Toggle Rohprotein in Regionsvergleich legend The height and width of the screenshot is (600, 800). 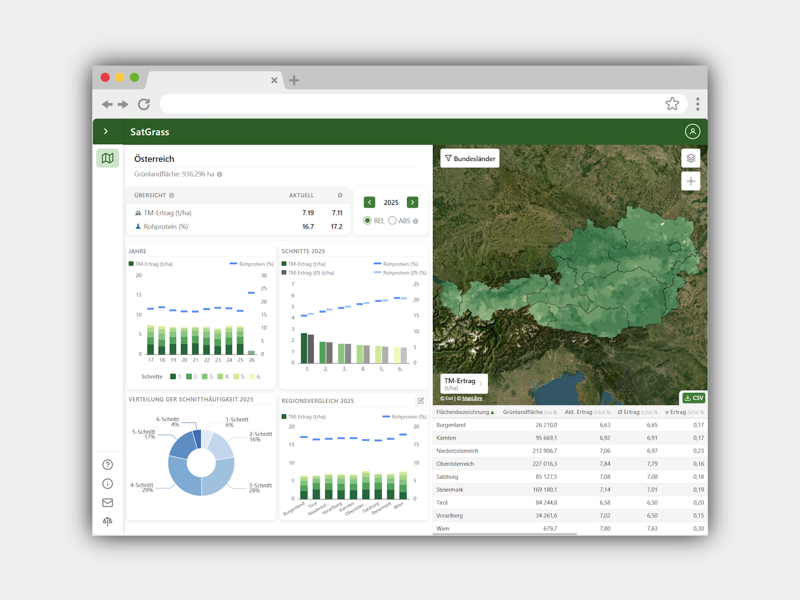pyautogui.click(x=404, y=417)
